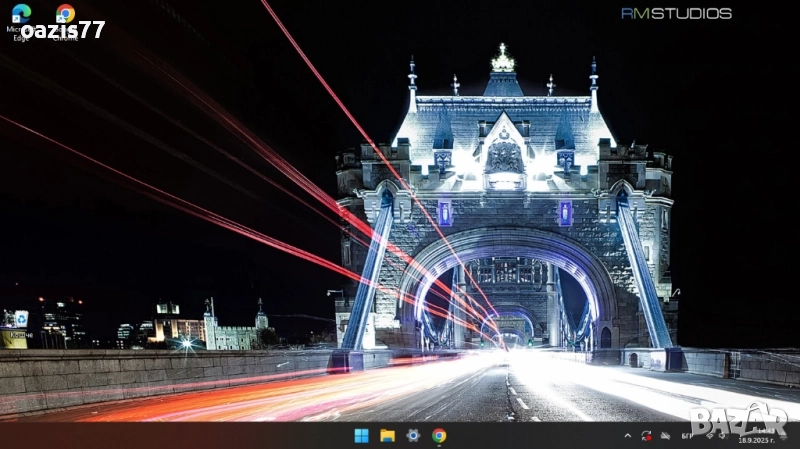Image resolution: width=800 pixels, height=449 pixels.
Task: Open the Windows Start menu
Action: coord(362,436)
